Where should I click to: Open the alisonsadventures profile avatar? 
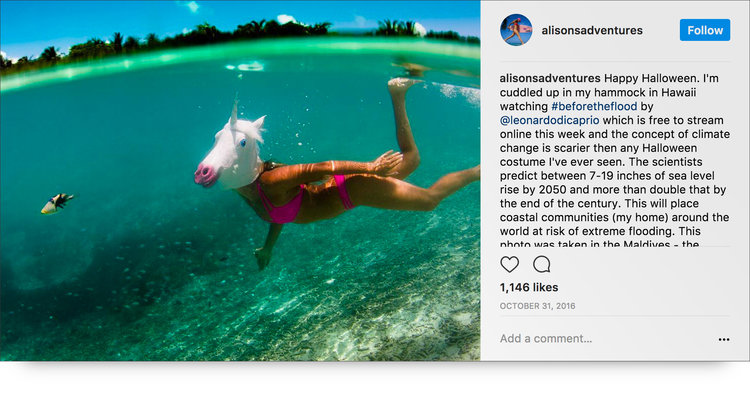pyautogui.click(x=516, y=30)
